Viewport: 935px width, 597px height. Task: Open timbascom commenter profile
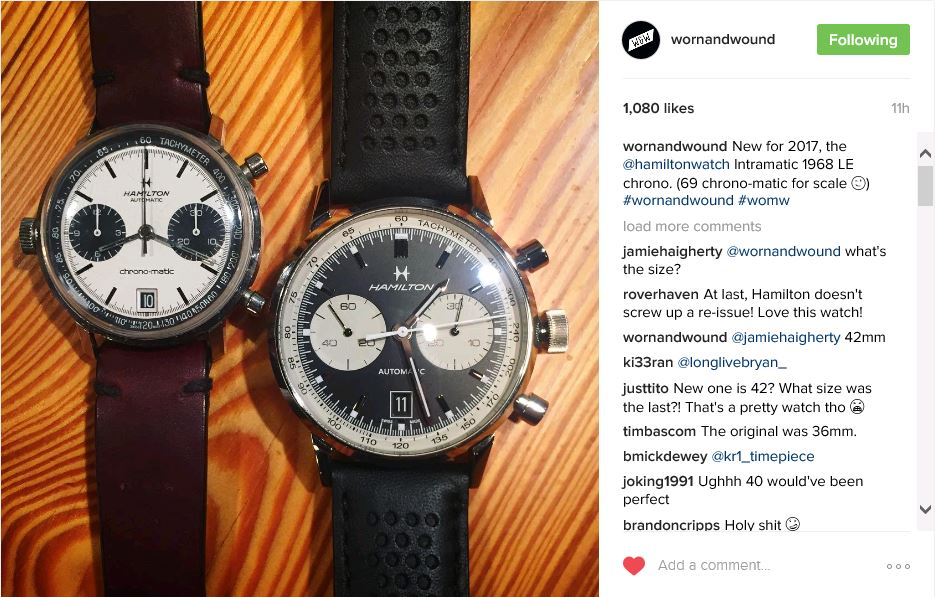click(x=659, y=431)
